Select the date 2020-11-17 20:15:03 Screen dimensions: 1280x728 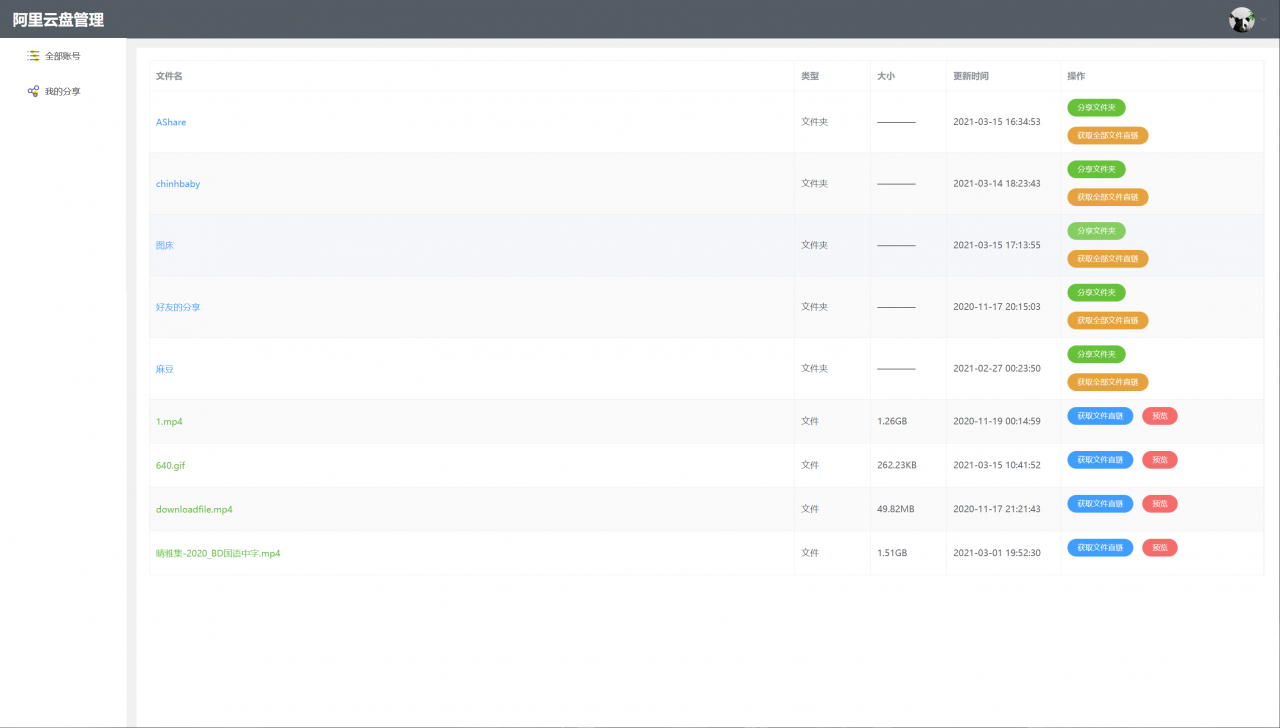(x=997, y=307)
